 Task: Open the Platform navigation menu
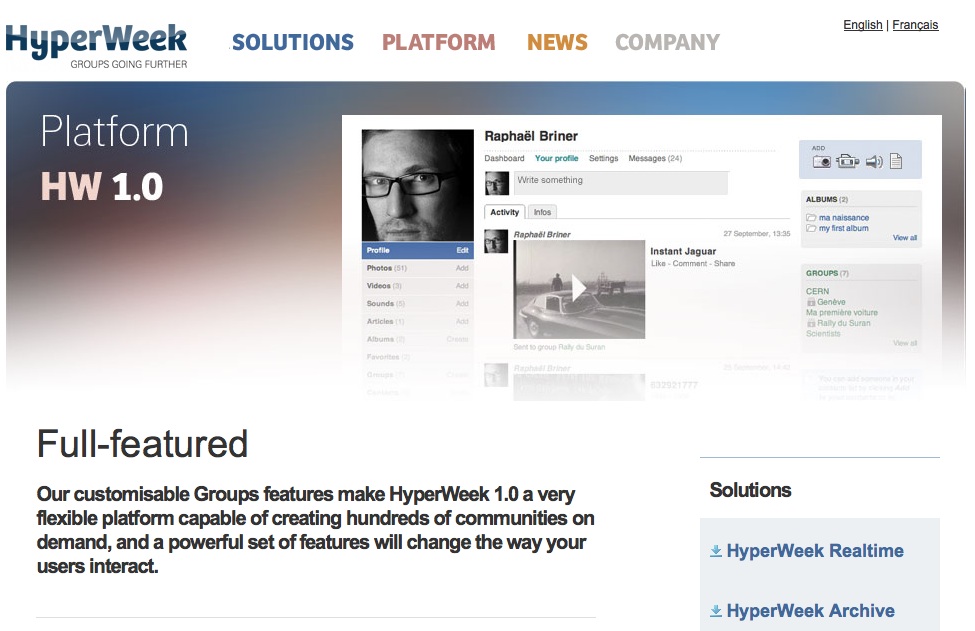438,42
